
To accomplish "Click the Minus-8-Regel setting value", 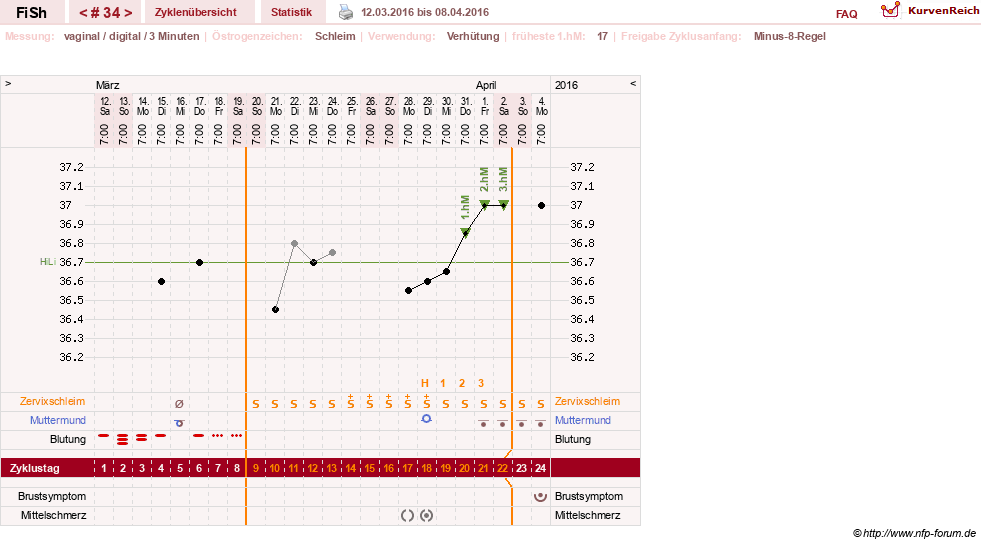I will point(790,36).
